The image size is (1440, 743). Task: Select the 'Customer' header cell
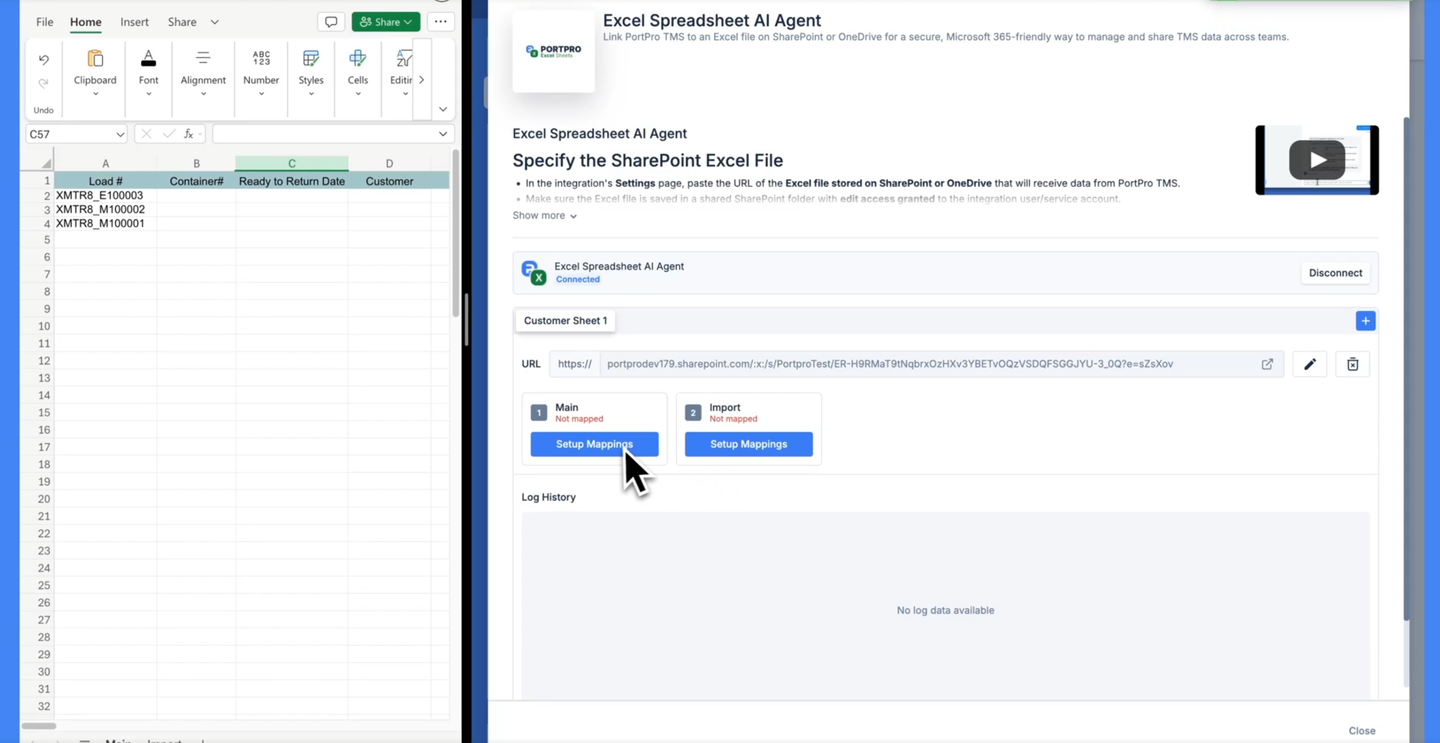click(x=389, y=181)
